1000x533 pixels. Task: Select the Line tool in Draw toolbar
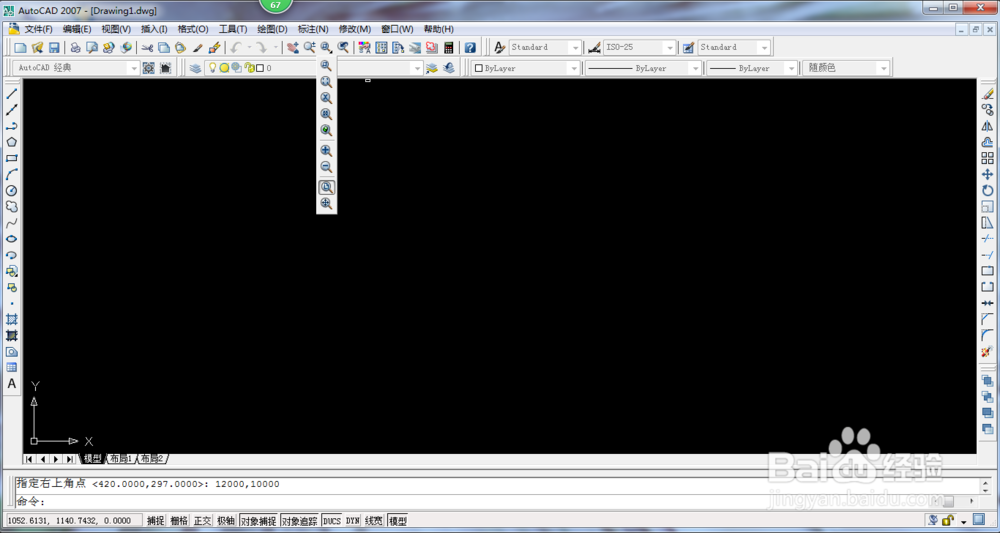point(11,94)
